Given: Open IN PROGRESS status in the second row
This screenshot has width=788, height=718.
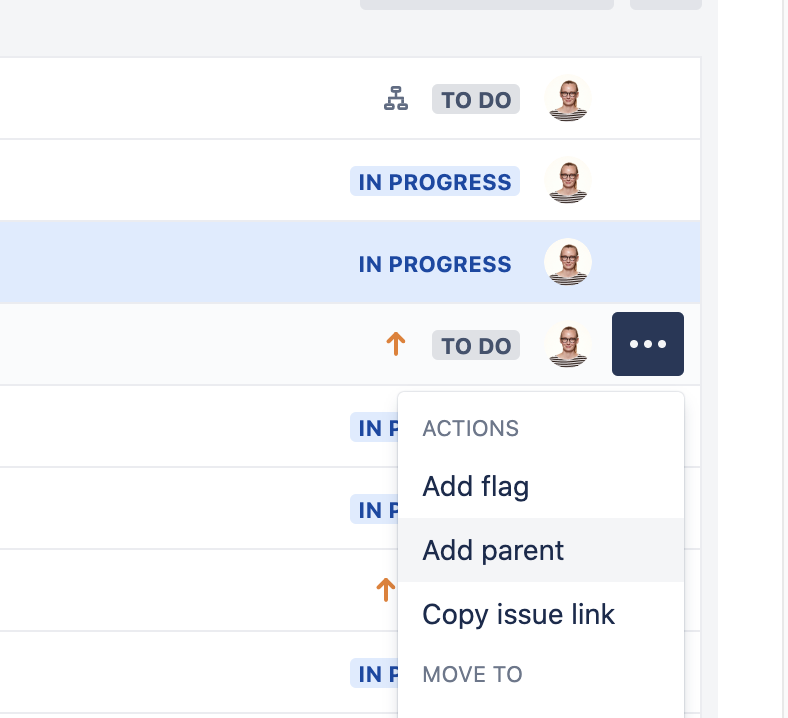Looking at the screenshot, I should (x=435, y=182).
